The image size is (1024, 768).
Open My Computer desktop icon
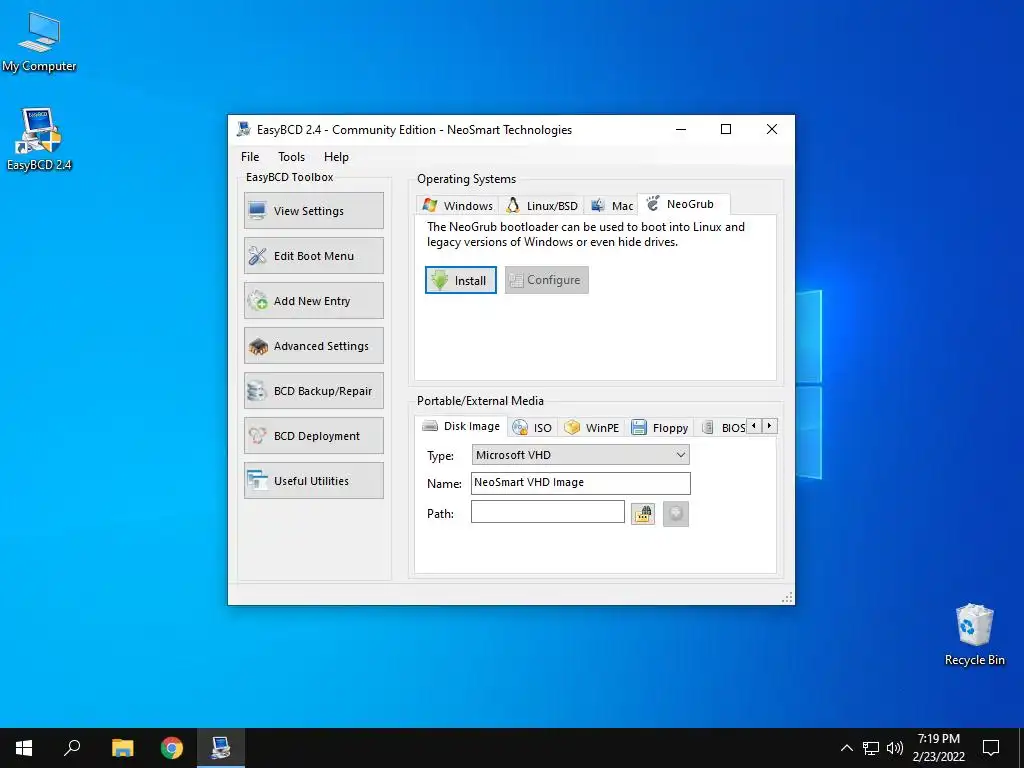click(x=39, y=42)
